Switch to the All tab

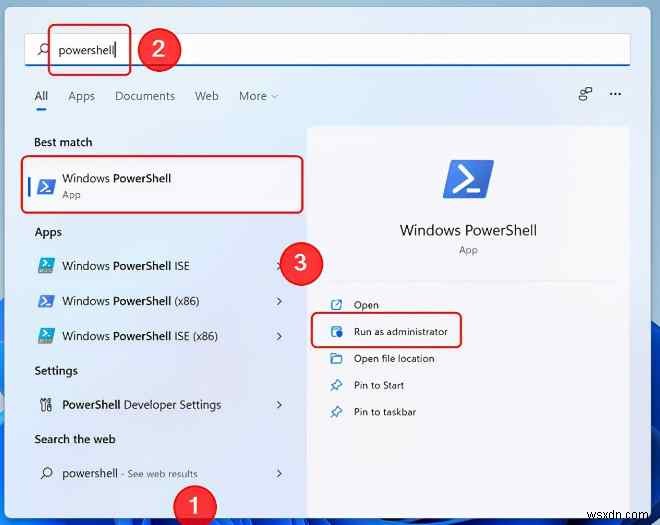click(41, 96)
